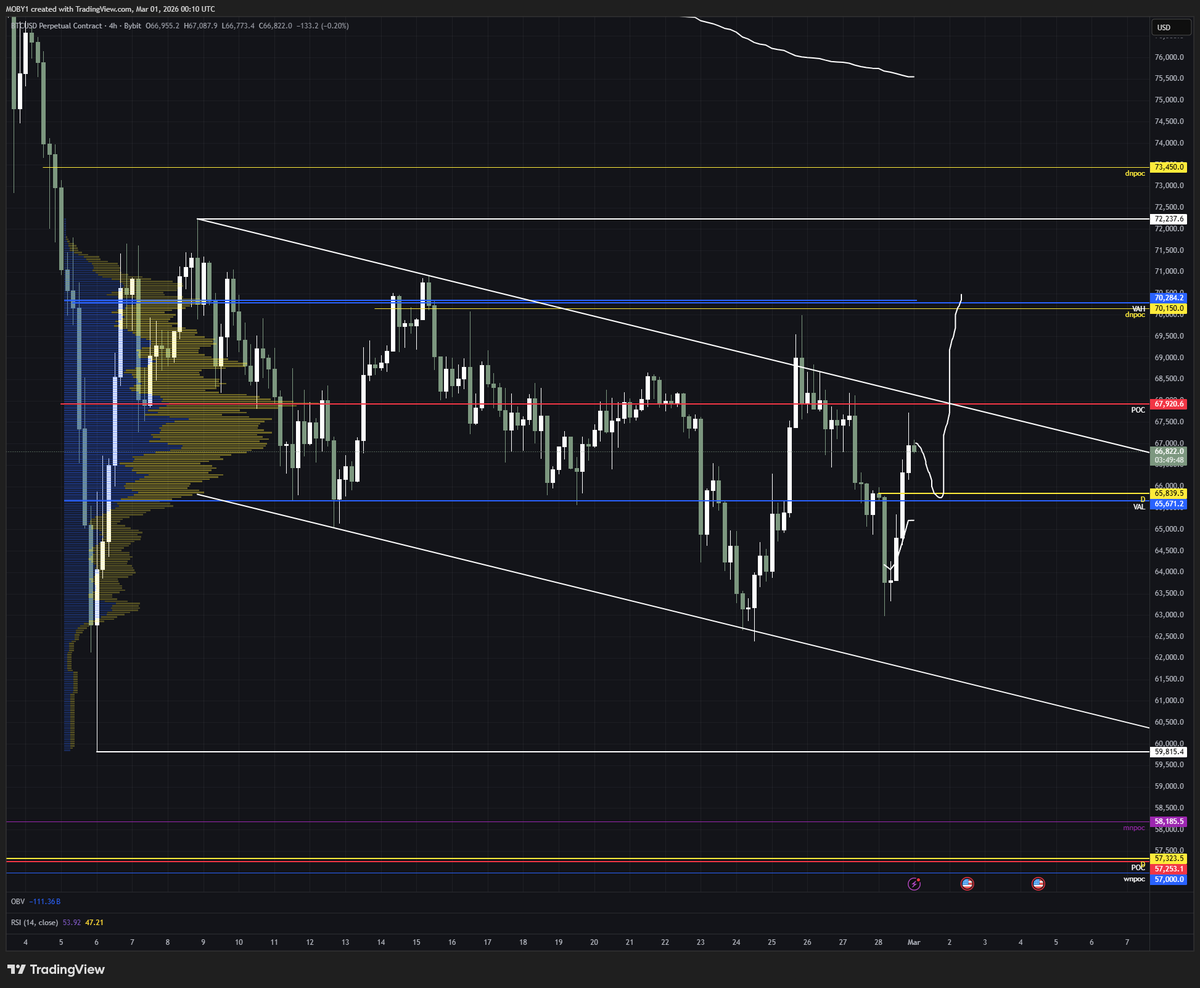The image size is (1200, 988).
Task: Click the dnpoc label beside 73,450.0
Action: tap(1134, 174)
